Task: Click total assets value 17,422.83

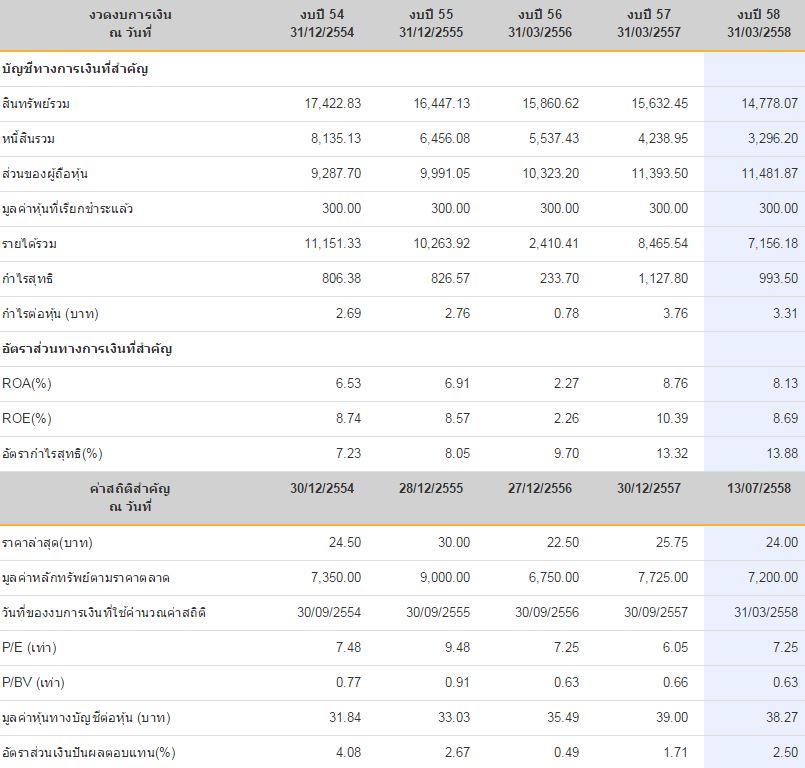Action: pos(333,104)
